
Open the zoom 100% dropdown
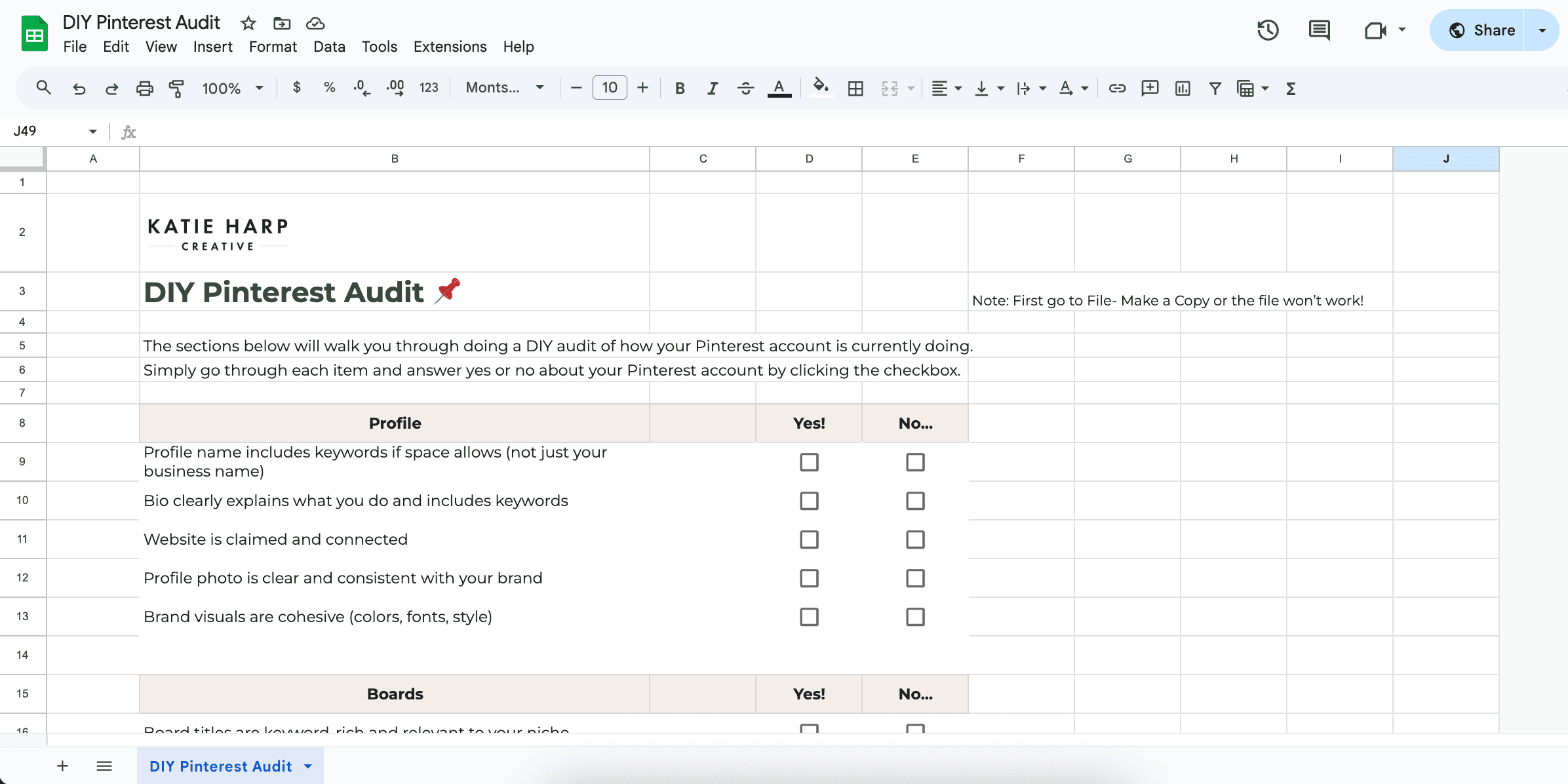point(232,88)
